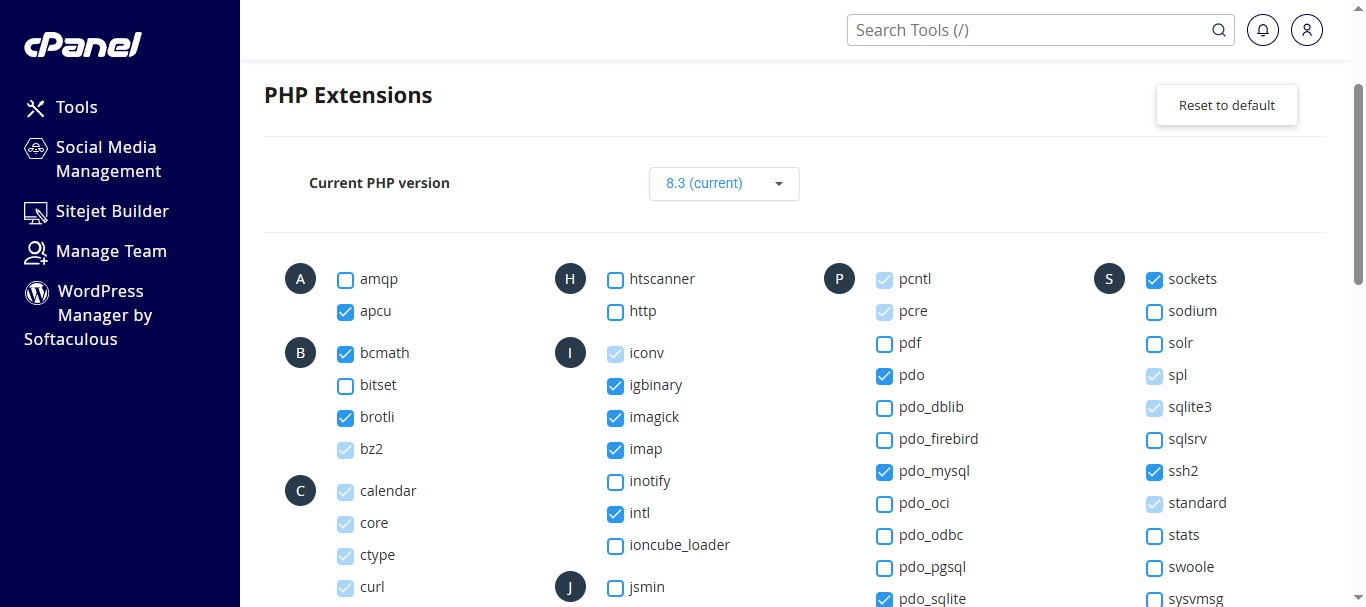The image size is (1366, 607).
Task: Click the letter H section badge
Action: pyautogui.click(x=570, y=279)
